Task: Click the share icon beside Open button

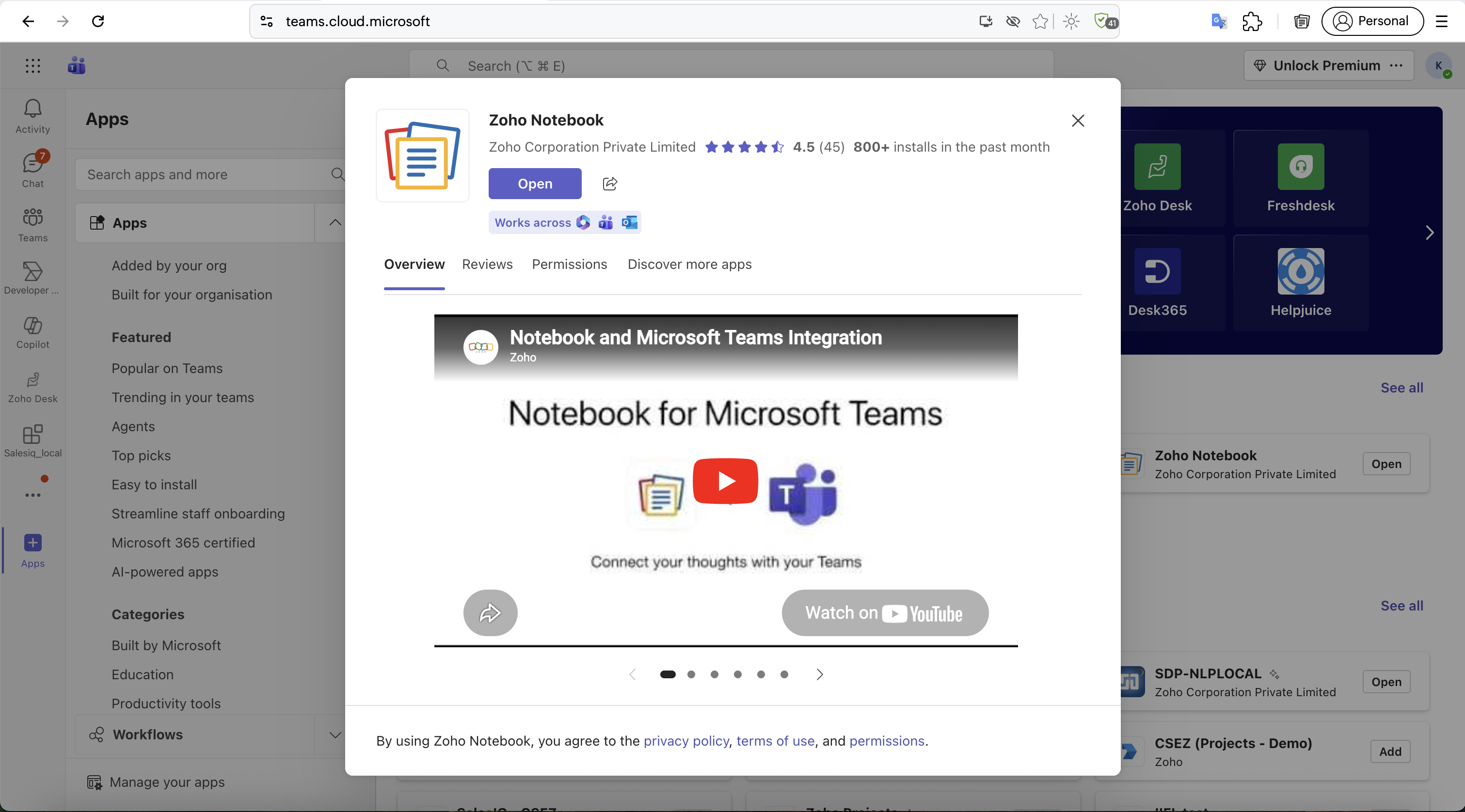Action: point(610,184)
